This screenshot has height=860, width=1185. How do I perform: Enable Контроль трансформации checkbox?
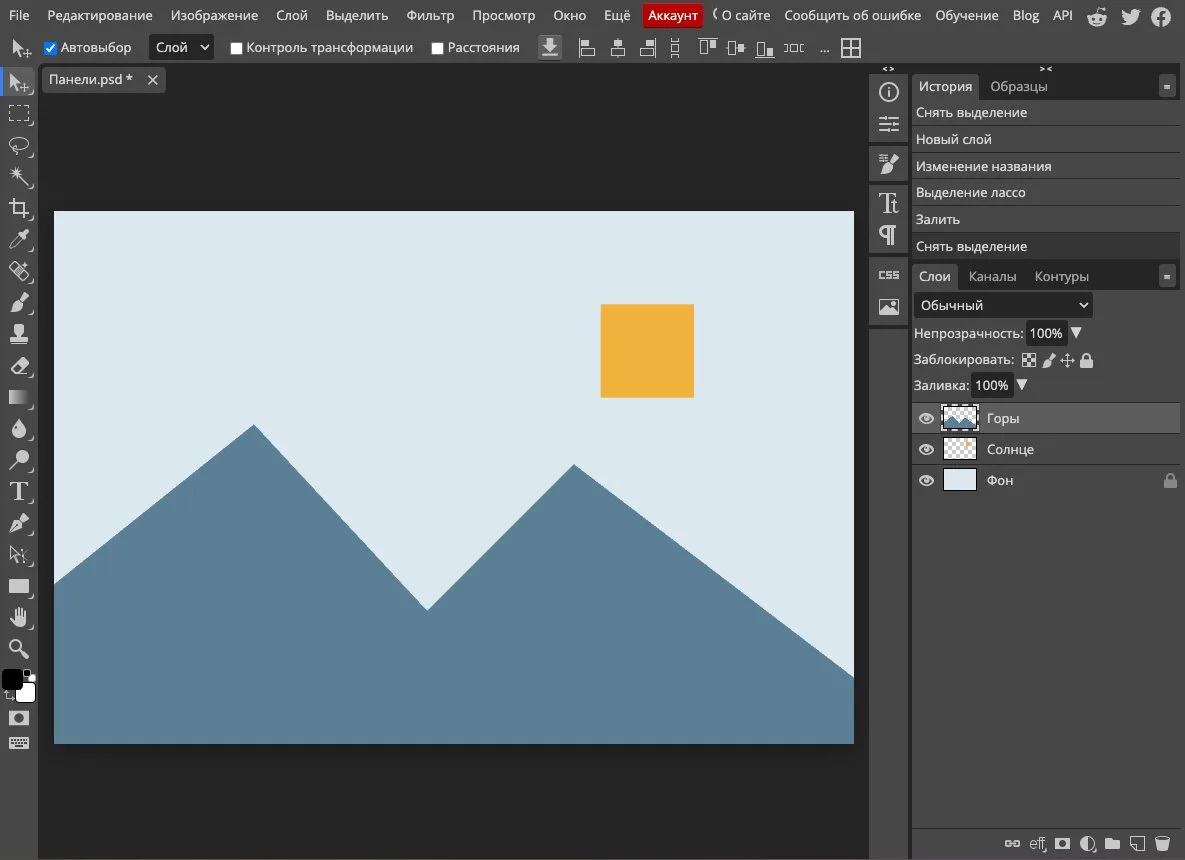pos(237,48)
